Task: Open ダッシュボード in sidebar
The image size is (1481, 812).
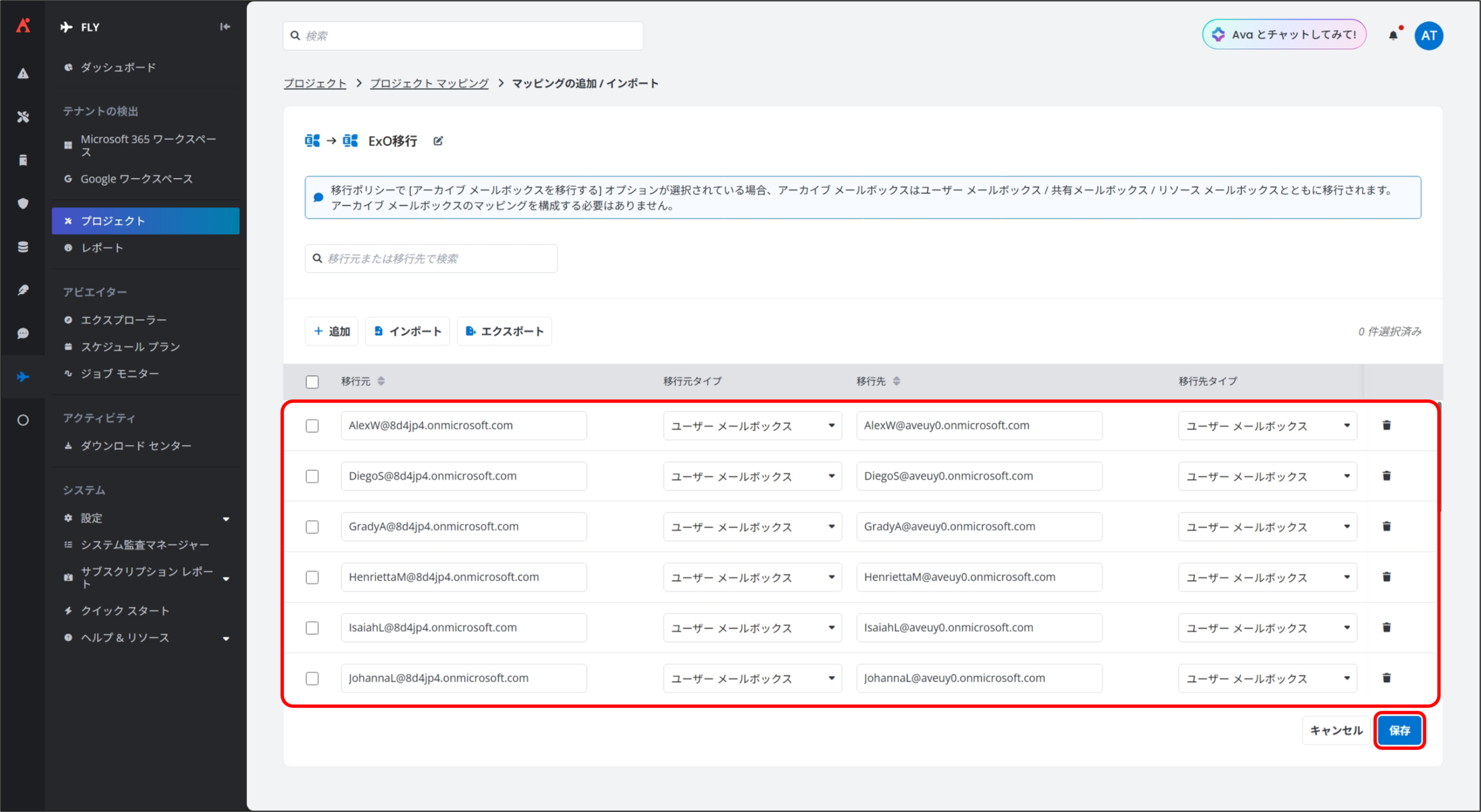Action: pyautogui.click(x=118, y=68)
